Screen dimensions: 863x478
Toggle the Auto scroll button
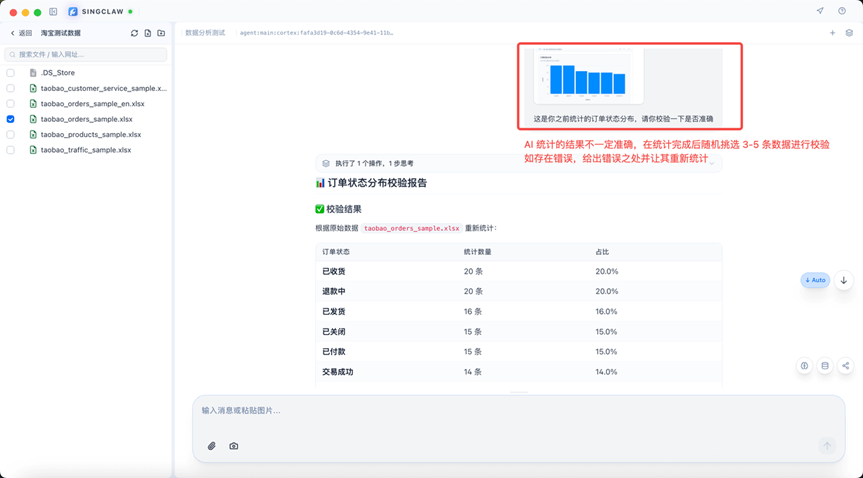click(x=815, y=280)
